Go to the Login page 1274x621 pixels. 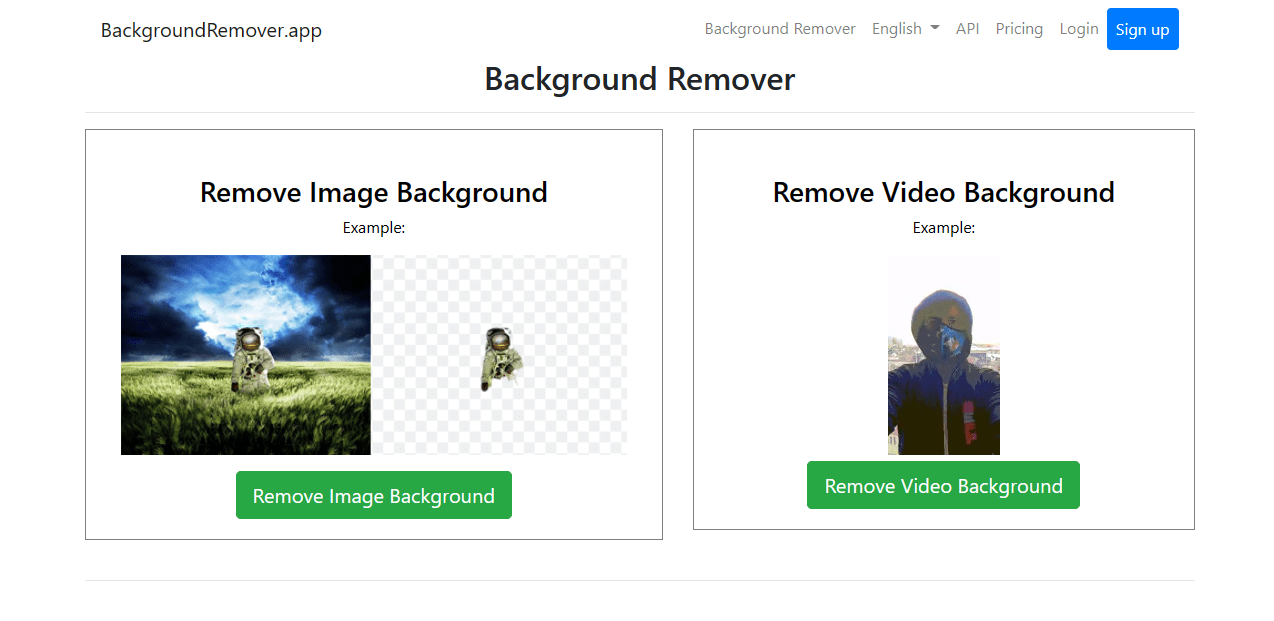coord(1078,29)
